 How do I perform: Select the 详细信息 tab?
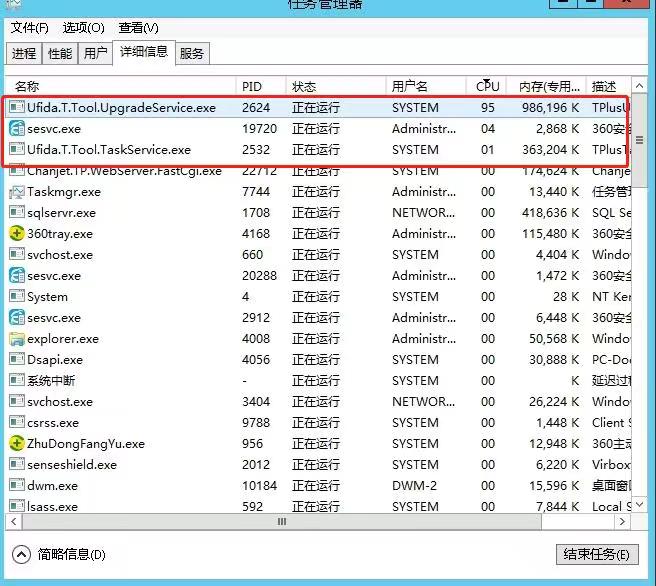[x=144, y=52]
